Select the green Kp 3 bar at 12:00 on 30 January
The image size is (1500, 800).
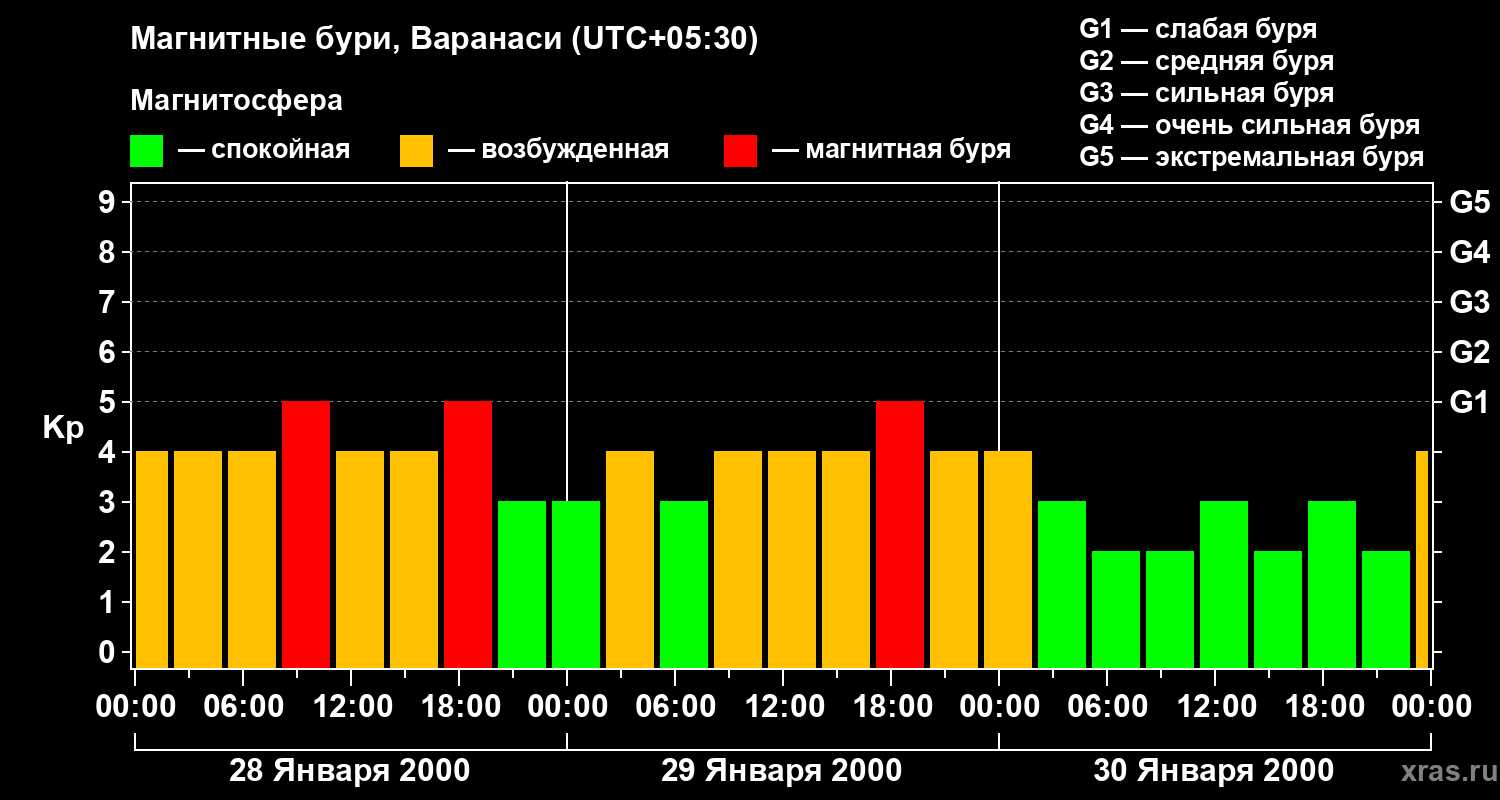[1224, 585]
